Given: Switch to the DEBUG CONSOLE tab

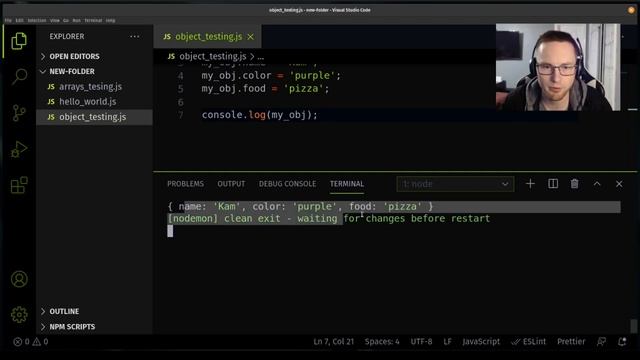Looking at the screenshot, I should [x=287, y=184].
